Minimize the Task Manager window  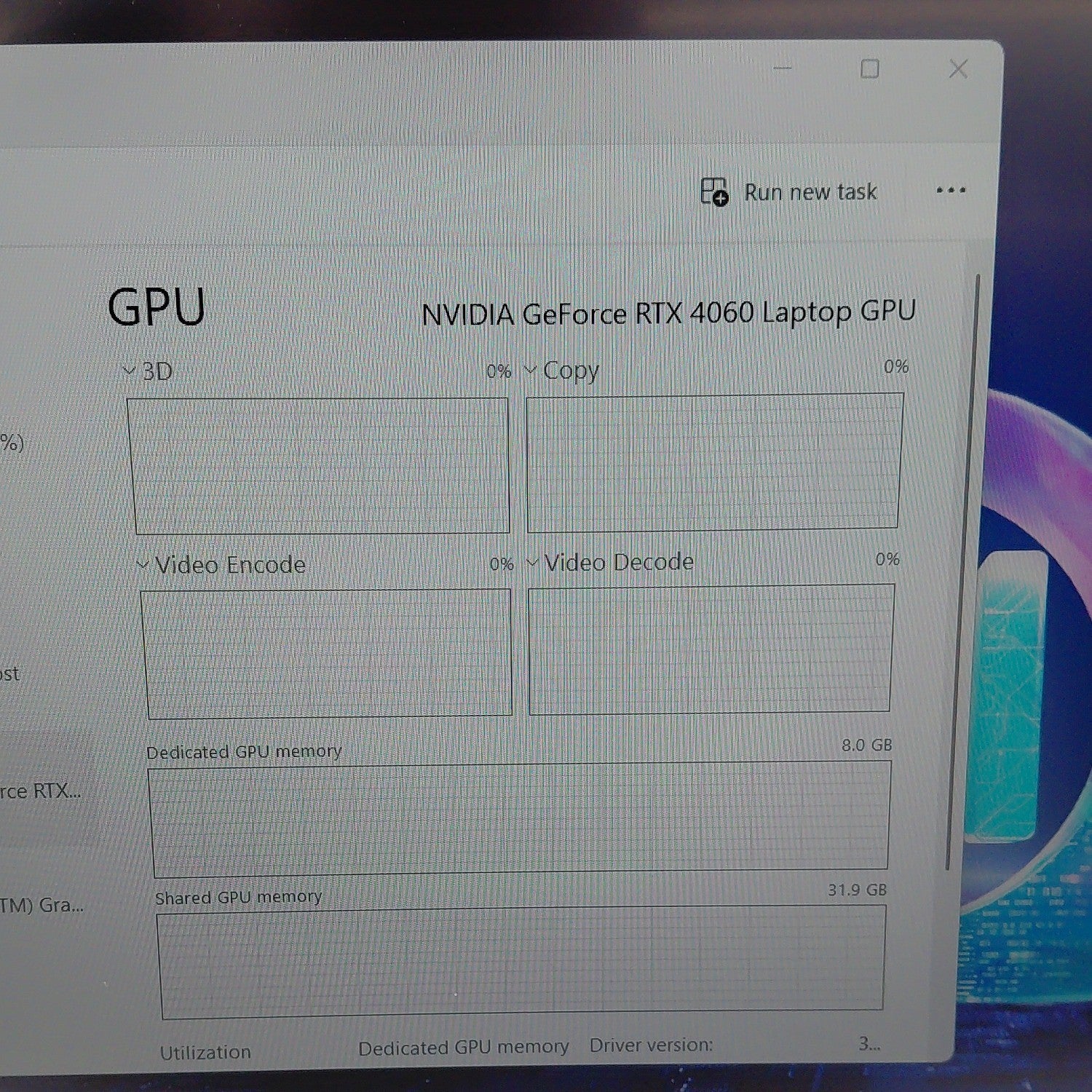(x=783, y=68)
